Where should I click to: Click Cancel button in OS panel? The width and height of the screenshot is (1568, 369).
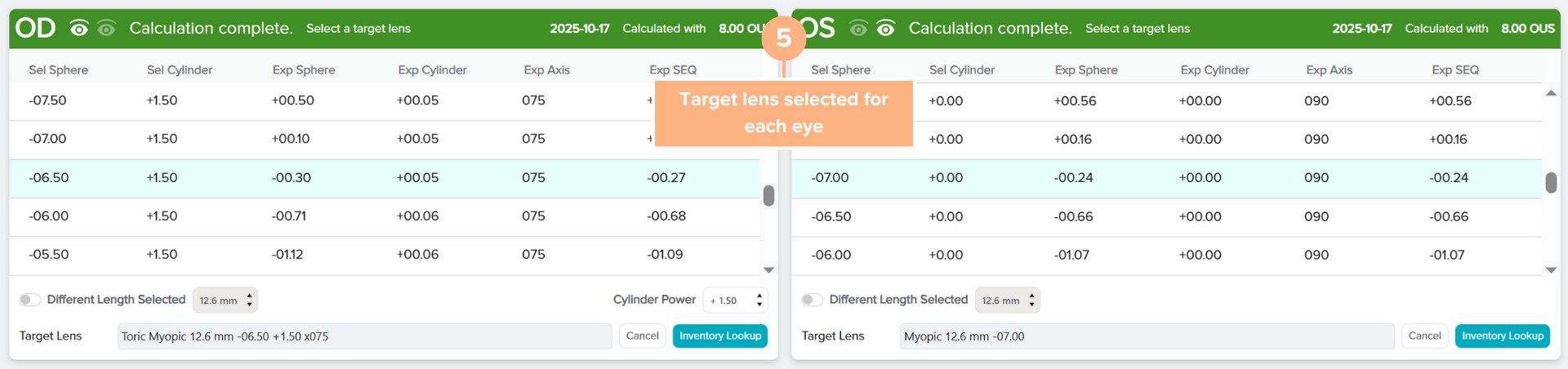point(1424,336)
